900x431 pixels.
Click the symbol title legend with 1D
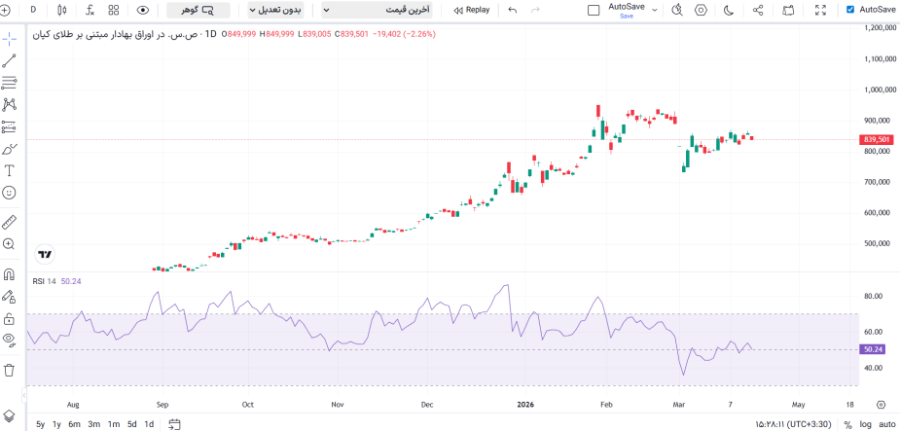point(125,34)
